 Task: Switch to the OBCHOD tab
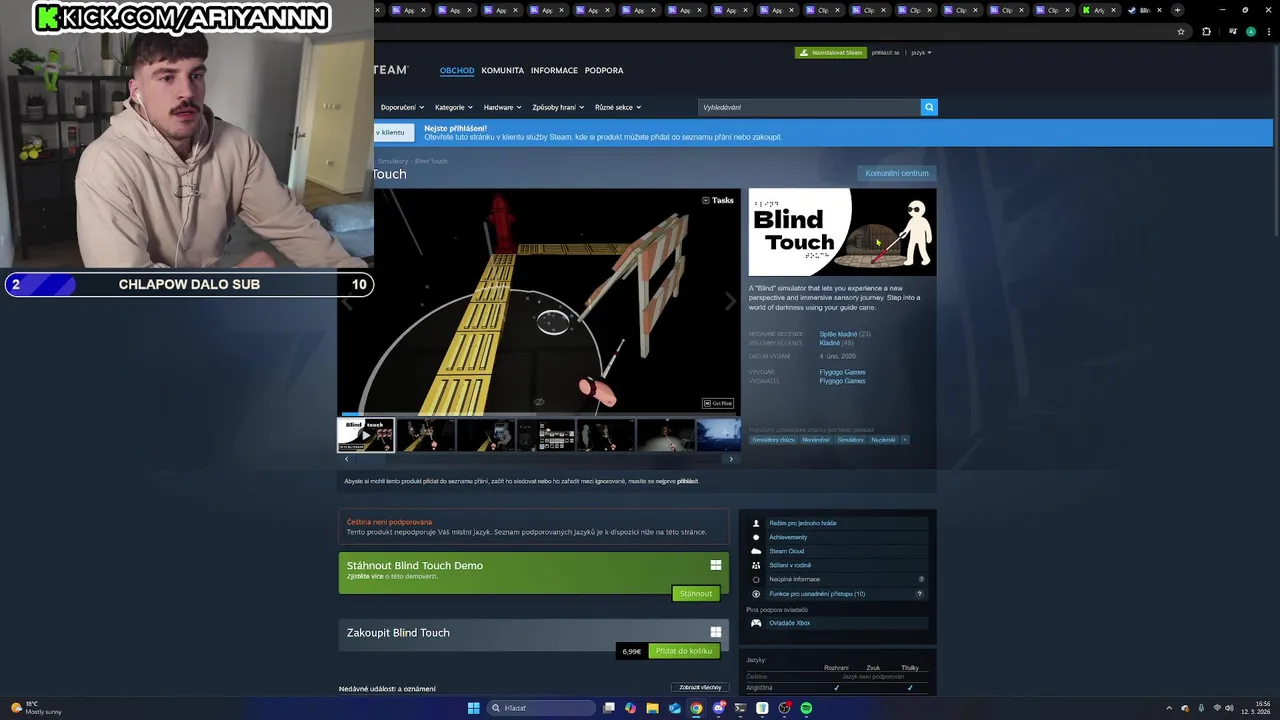click(457, 70)
